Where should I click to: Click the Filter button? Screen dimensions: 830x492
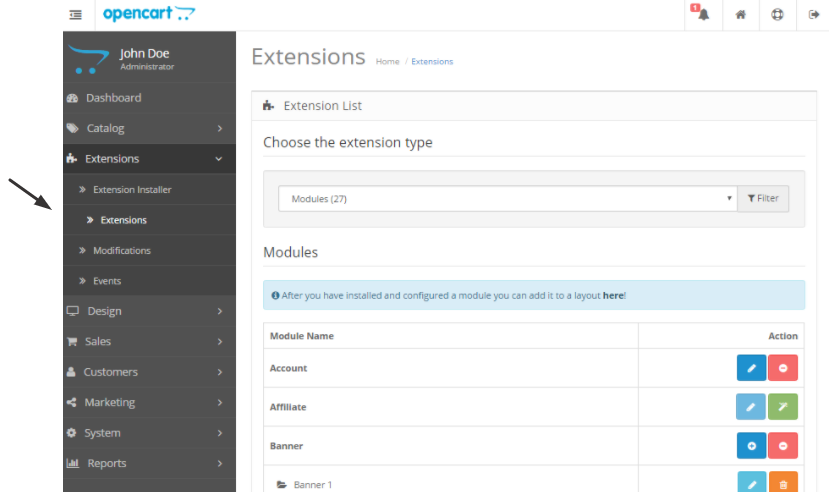pos(763,198)
